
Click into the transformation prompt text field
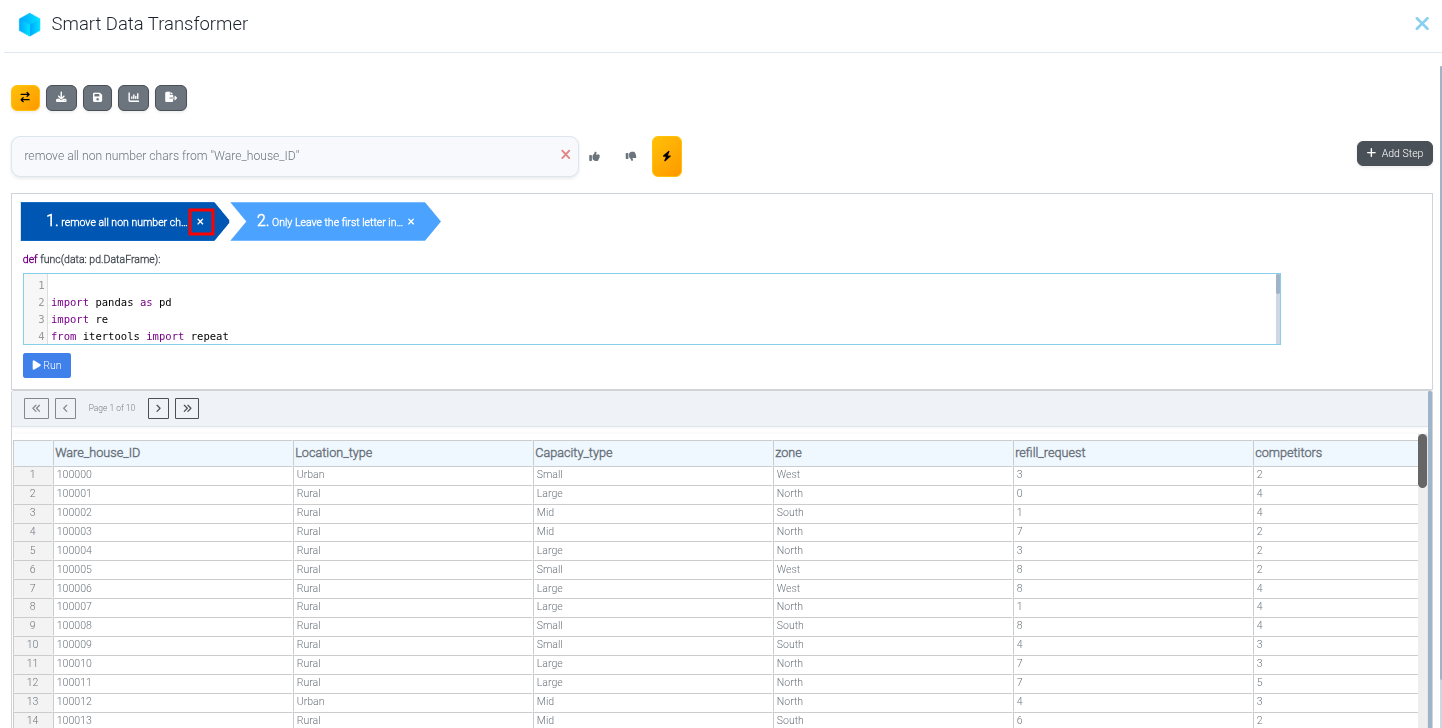(285, 157)
